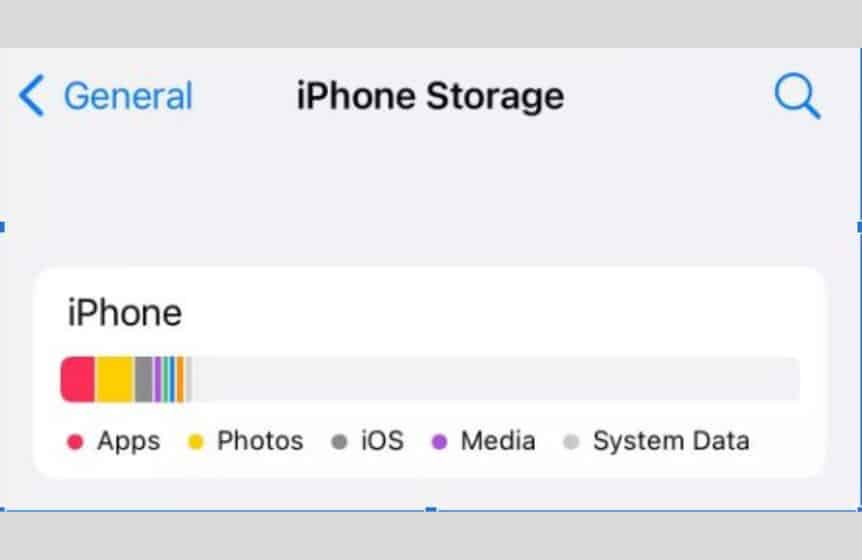The image size is (862, 560).
Task: Select the dark gray iOS bar segment
Action: tap(143, 380)
